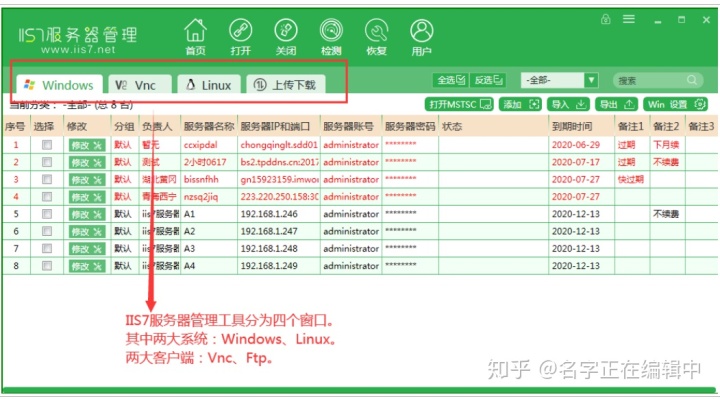Open the Win 设置 settings button
Viewport: 720px width, 399px height.
pyautogui.click(x=675, y=105)
